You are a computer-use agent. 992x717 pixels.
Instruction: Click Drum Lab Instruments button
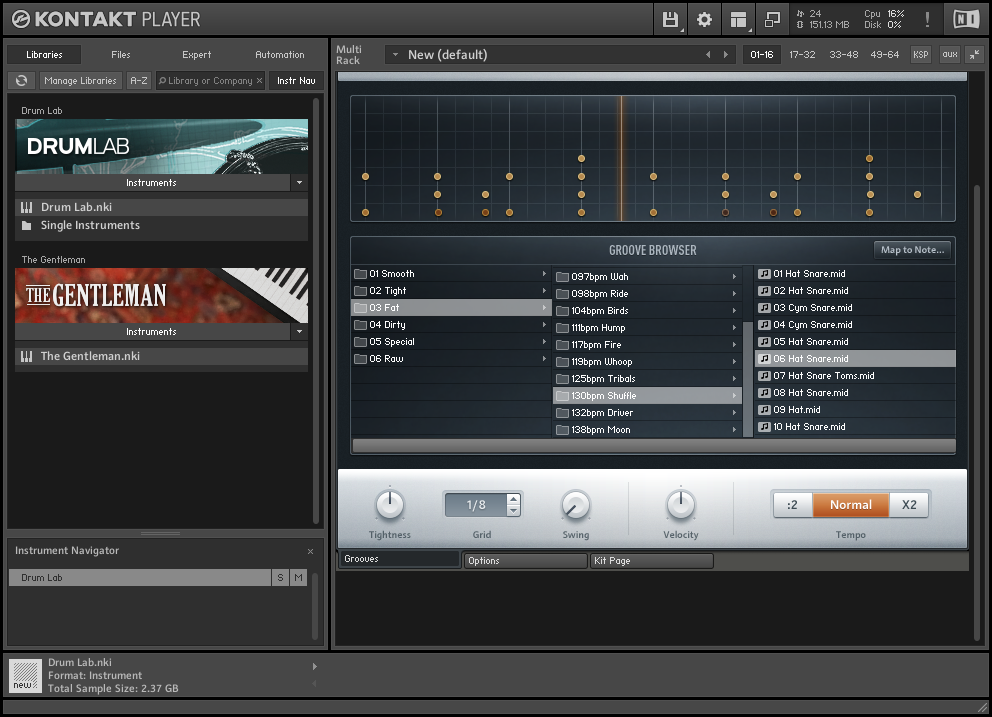[152, 183]
